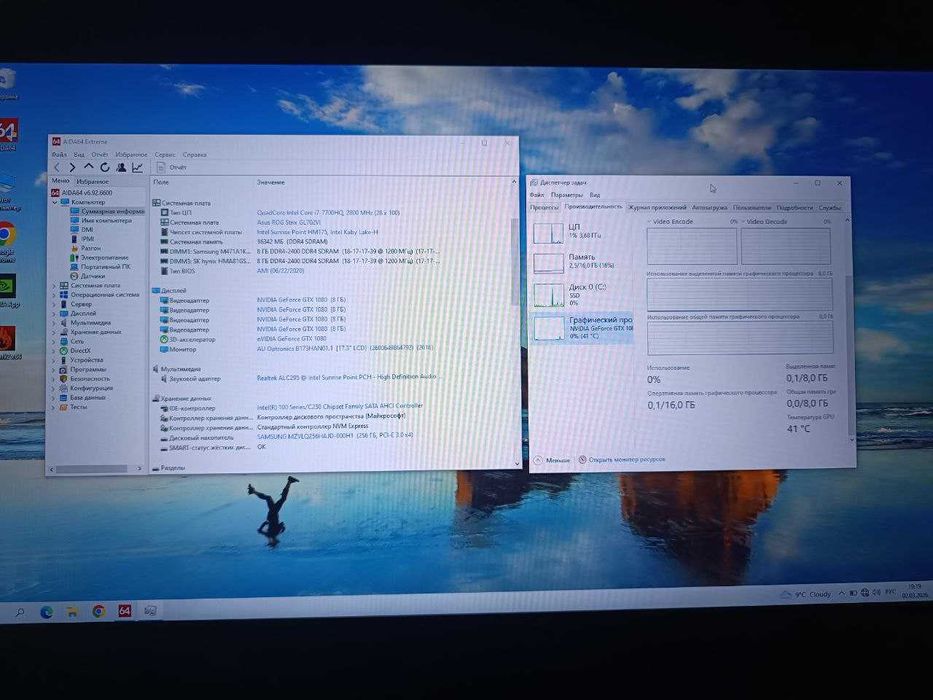Expand Системная плата tree node
This screenshot has width=933, height=700.
click(x=54, y=286)
